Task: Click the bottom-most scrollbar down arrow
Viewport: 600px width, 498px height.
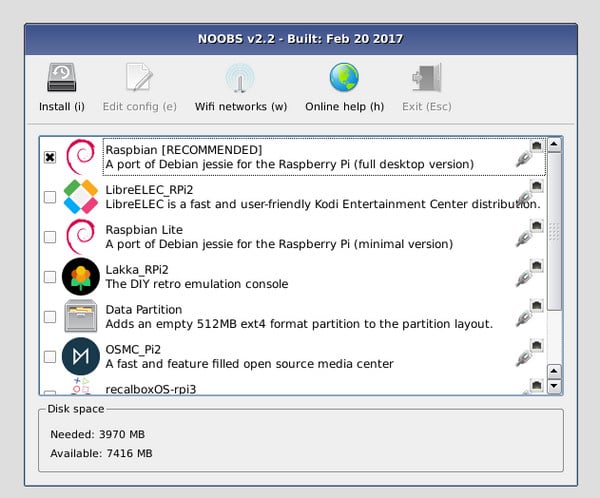Action: click(554, 386)
